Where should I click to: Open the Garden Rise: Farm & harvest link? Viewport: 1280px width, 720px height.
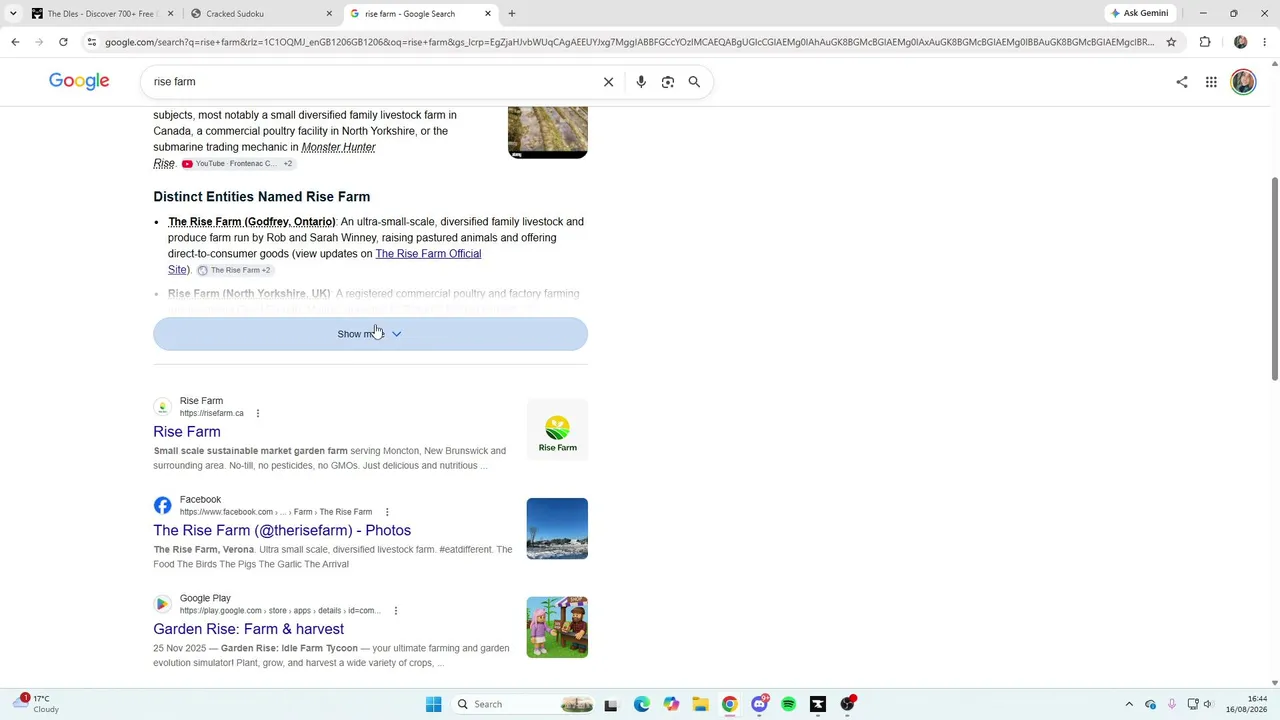(248, 629)
